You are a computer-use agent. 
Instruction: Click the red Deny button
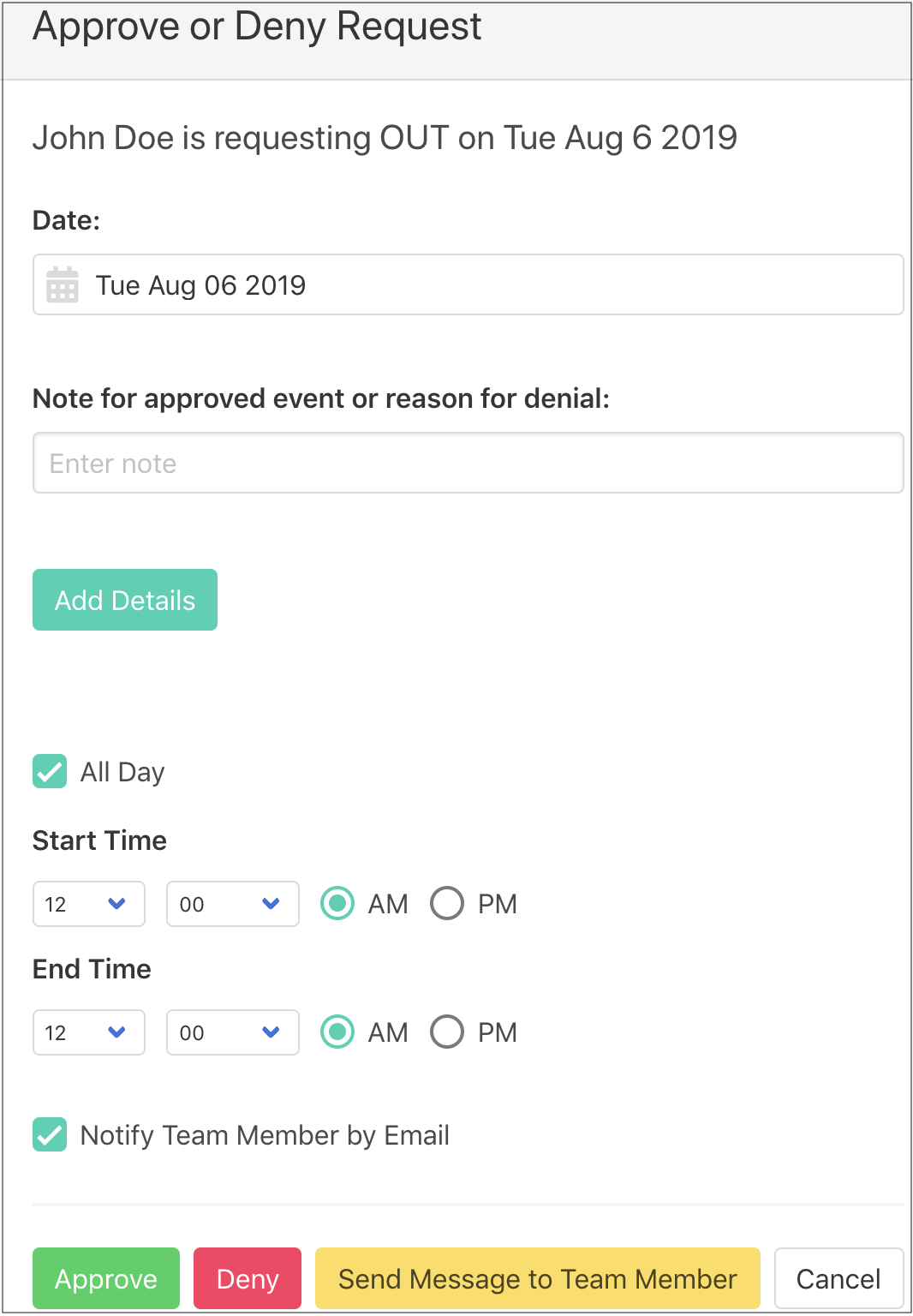pos(248,1278)
